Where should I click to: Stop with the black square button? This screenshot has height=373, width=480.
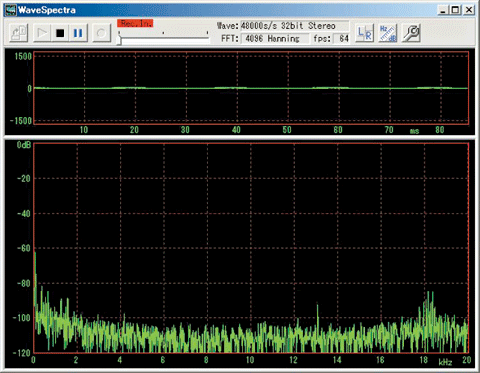pyautogui.click(x=60, y=33)
